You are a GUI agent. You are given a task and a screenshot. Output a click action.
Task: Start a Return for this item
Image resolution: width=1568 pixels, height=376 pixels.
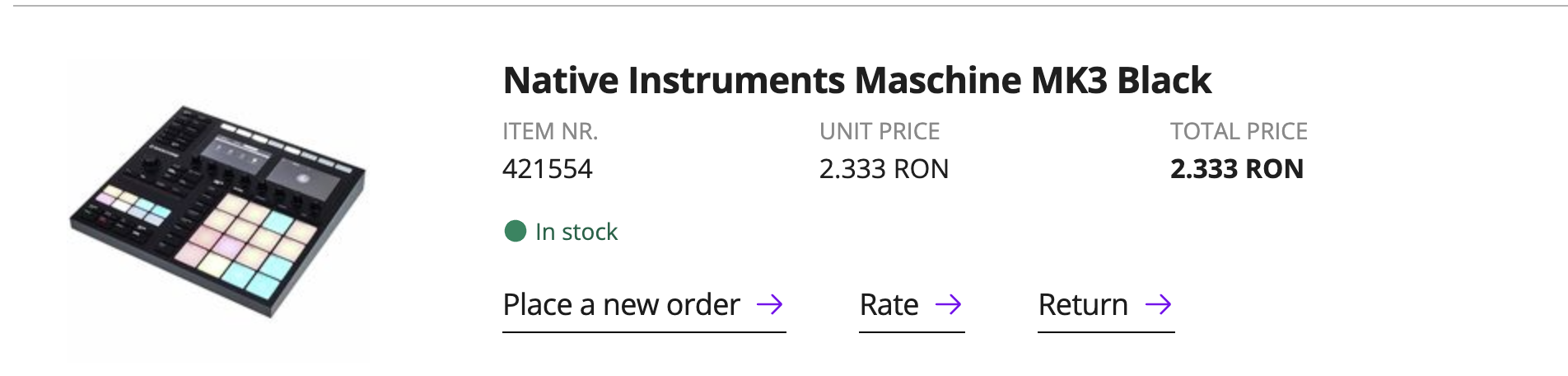[1083, 305]
